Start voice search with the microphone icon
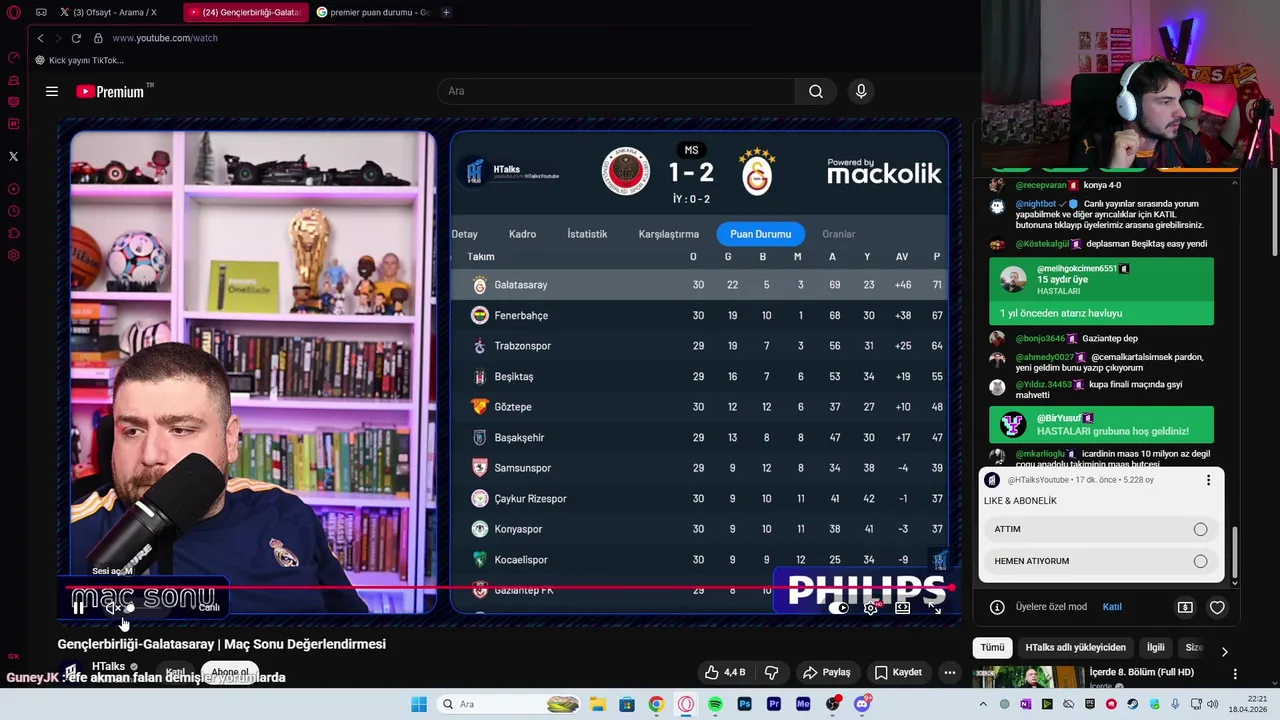1280x720 pixels. point(861,91)
